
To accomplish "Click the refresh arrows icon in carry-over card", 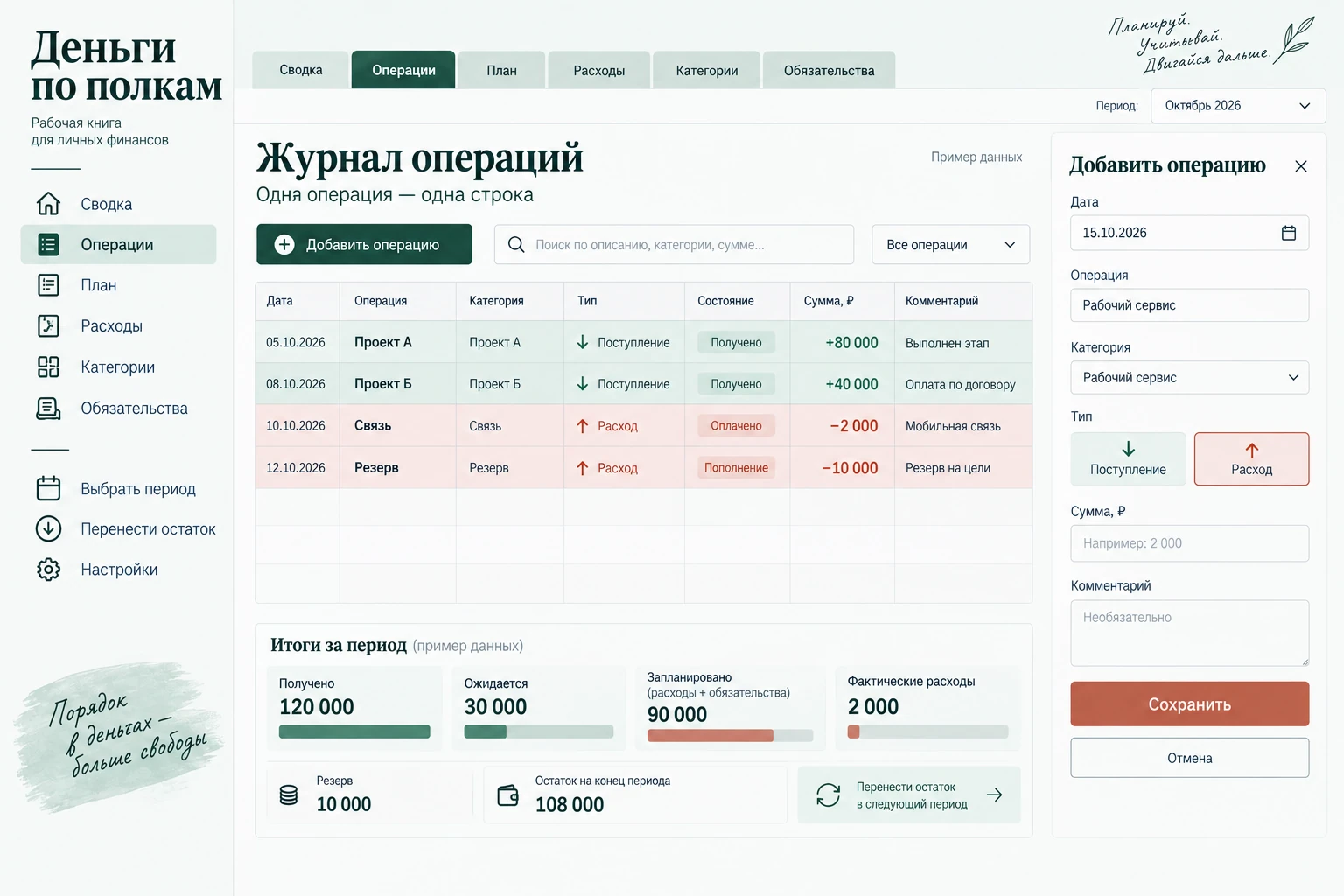I will click(828, 794).
